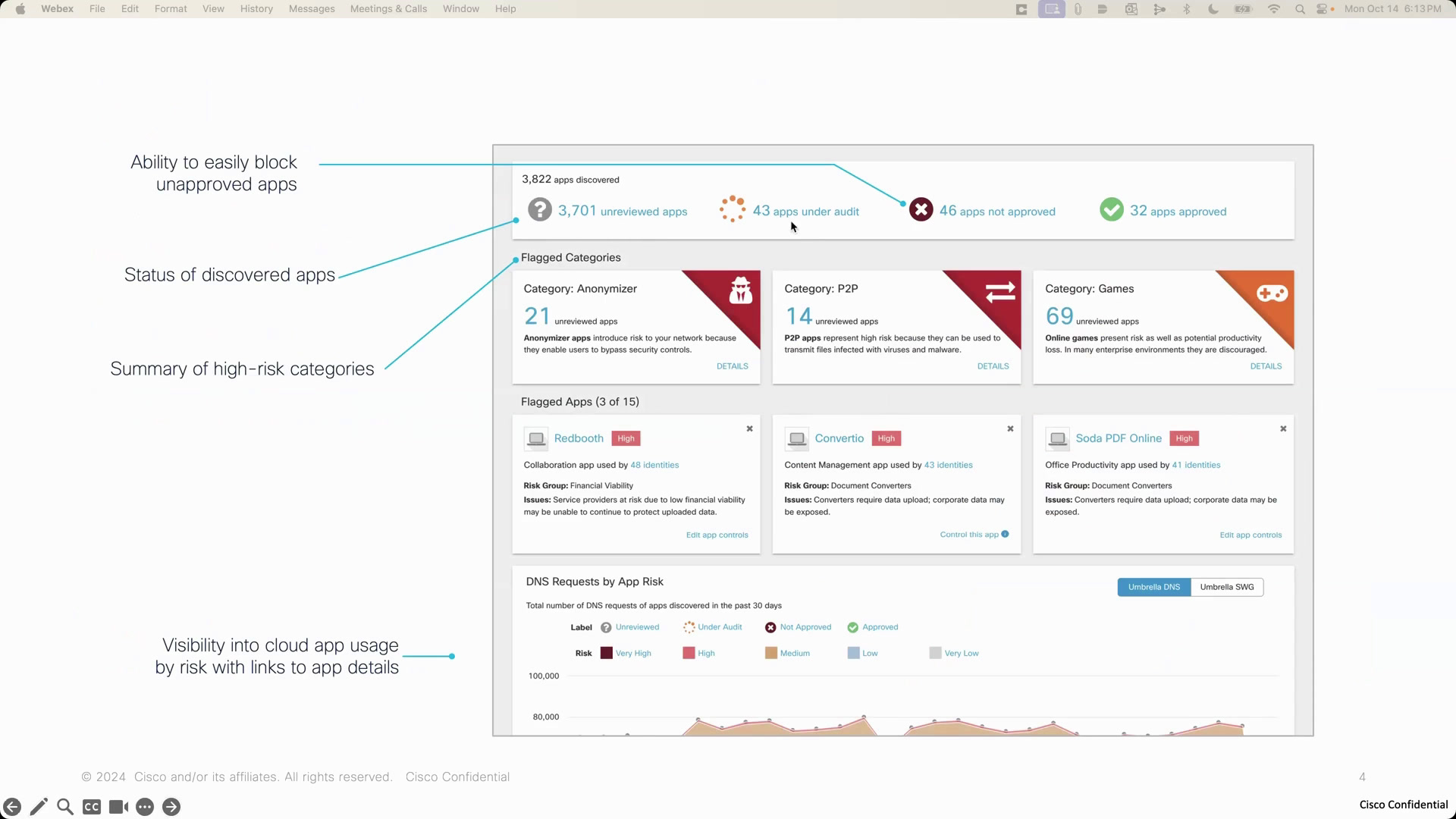
Task: Toggle the Unreviewed label filter
Action: 629,627
